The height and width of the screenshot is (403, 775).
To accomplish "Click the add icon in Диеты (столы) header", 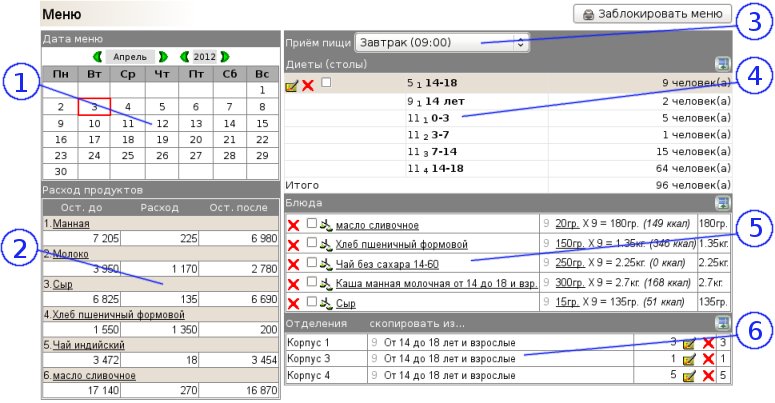I will pyautogui.click(x=723, y=64).
